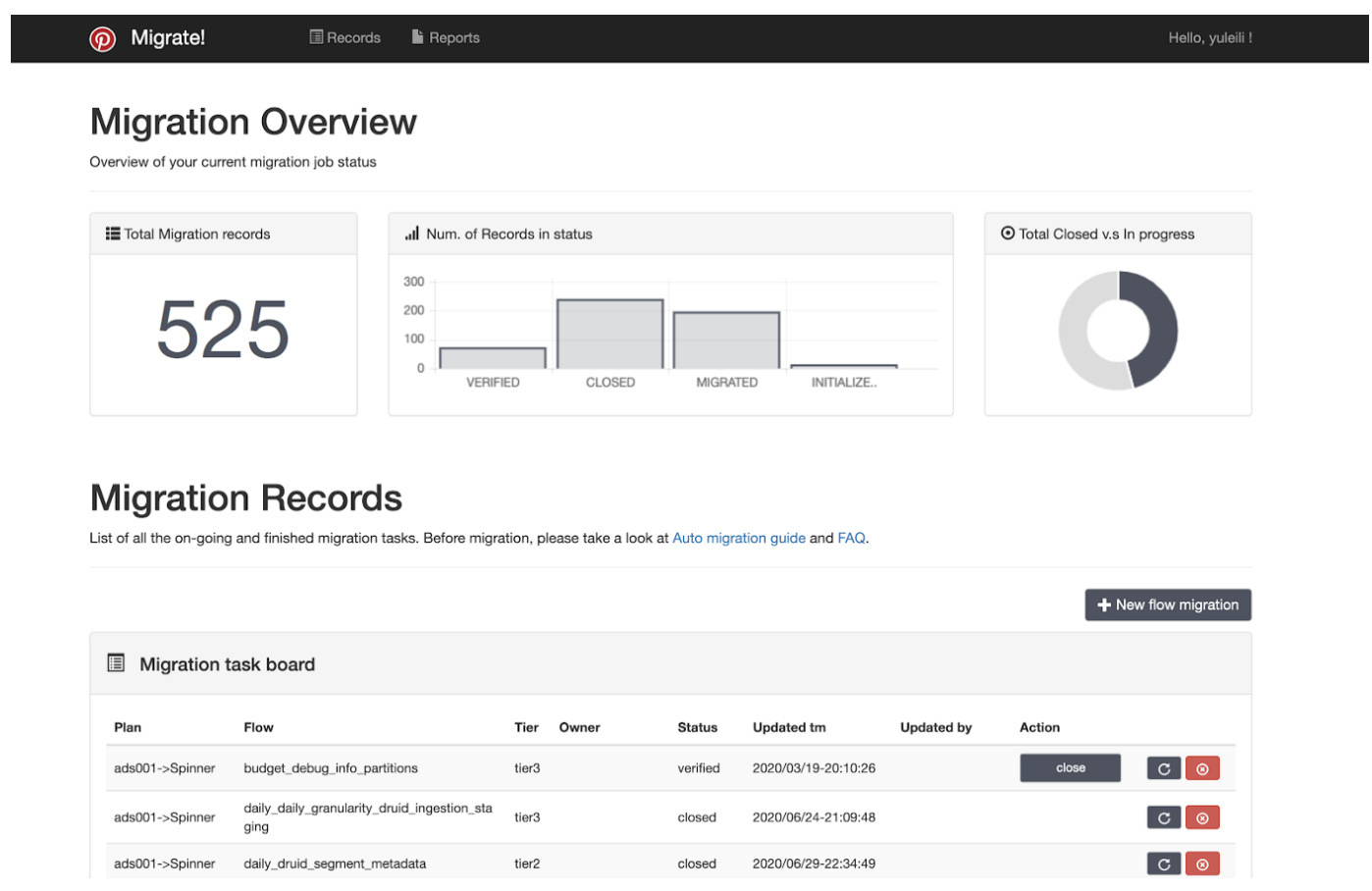Screen dimensions: 1372x891
Task: Click refresh icon for daily_daily_granularity_druid row
Action: tap(1163, 817)
